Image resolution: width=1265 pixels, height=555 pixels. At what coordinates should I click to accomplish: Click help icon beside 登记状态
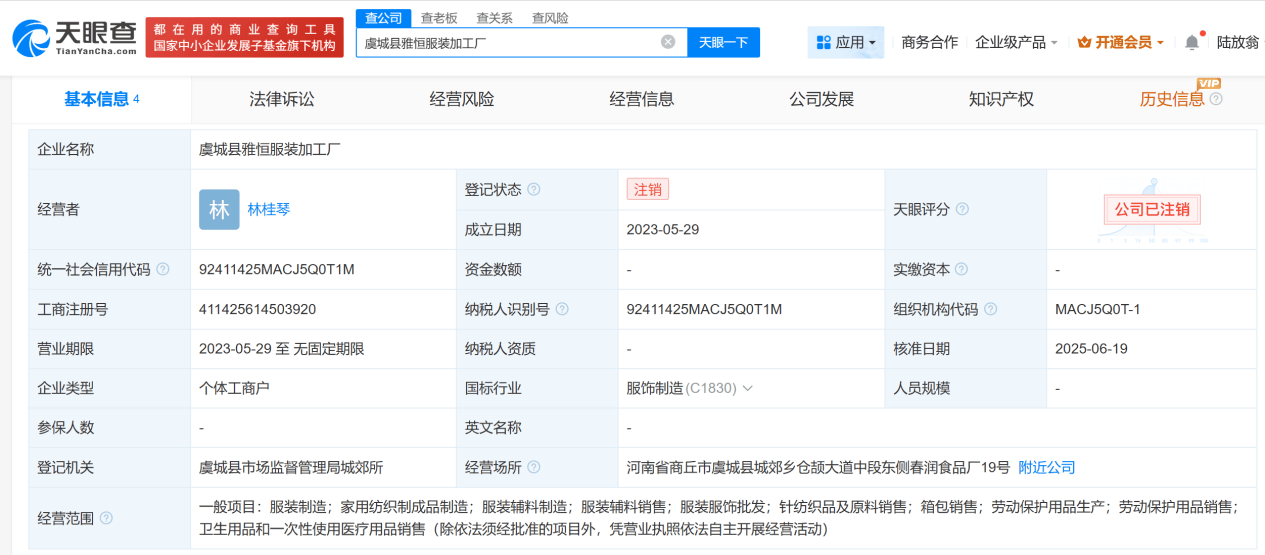pyautogui.click(x=534, y=190)
